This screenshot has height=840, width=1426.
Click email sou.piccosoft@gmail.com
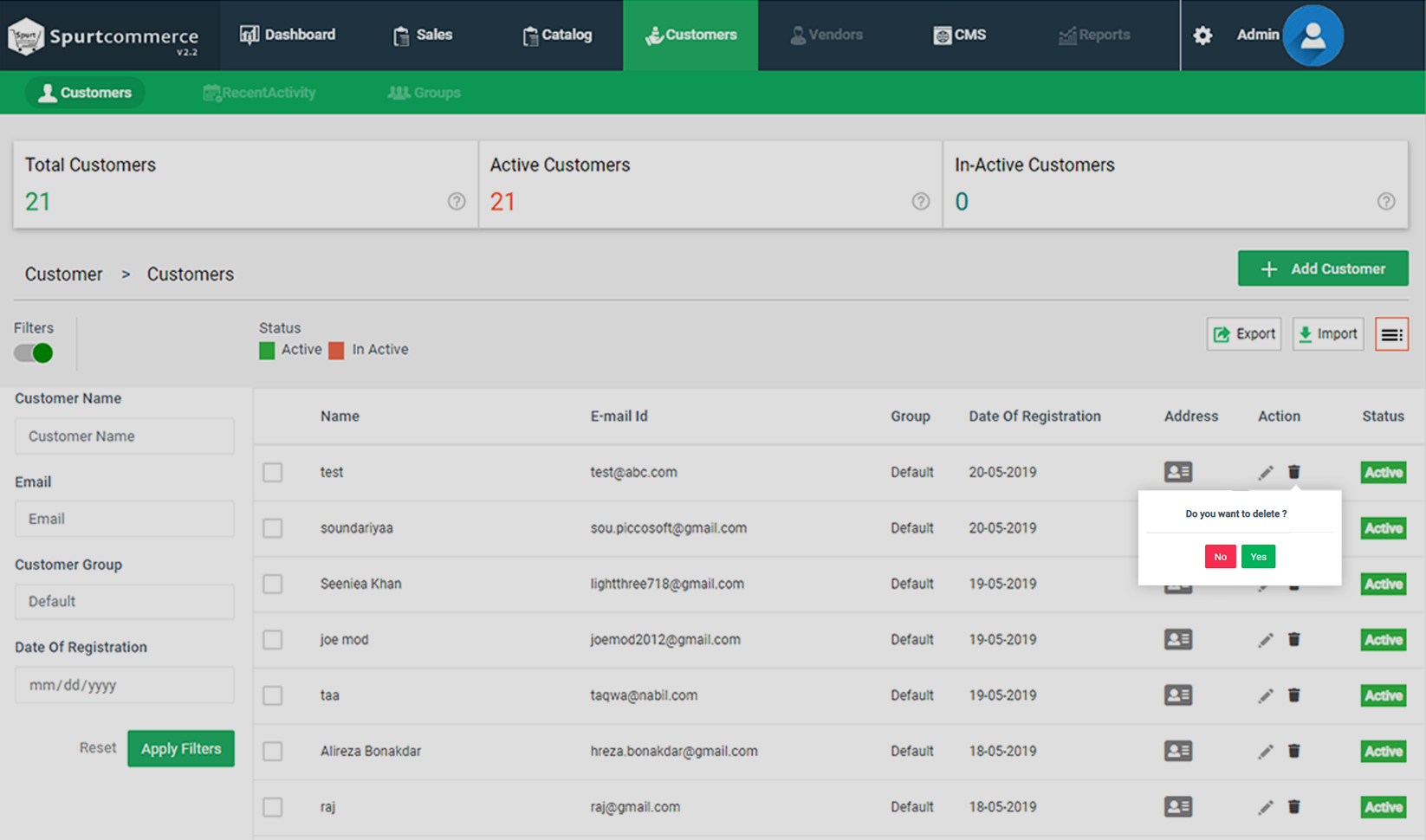point(669,528)
